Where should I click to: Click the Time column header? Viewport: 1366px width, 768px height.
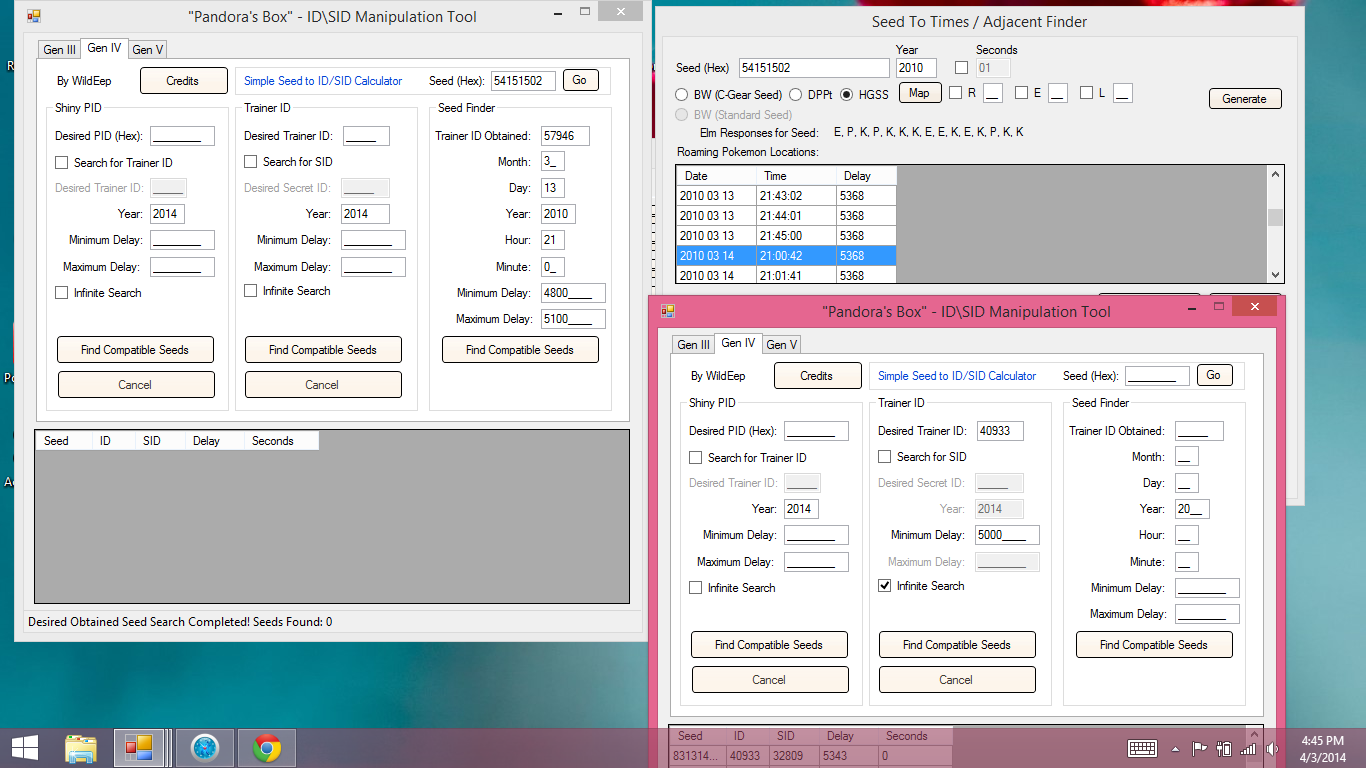(796, 176)
